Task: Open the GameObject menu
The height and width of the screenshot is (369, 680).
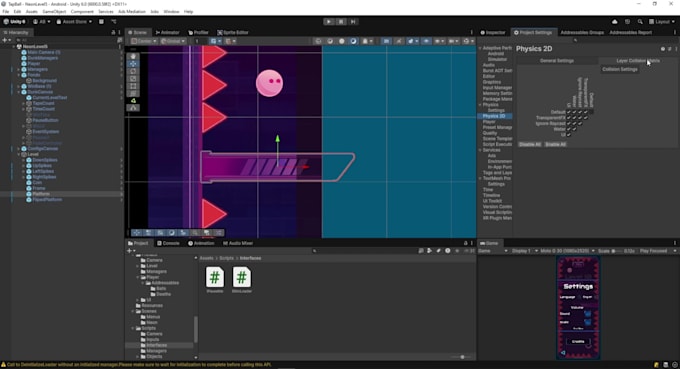Action: pyautogui.click(x=54, y=12)
